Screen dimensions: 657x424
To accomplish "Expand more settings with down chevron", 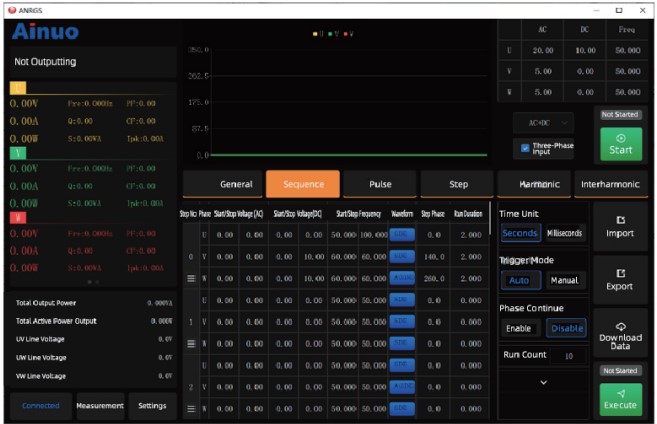I will 543,382.
